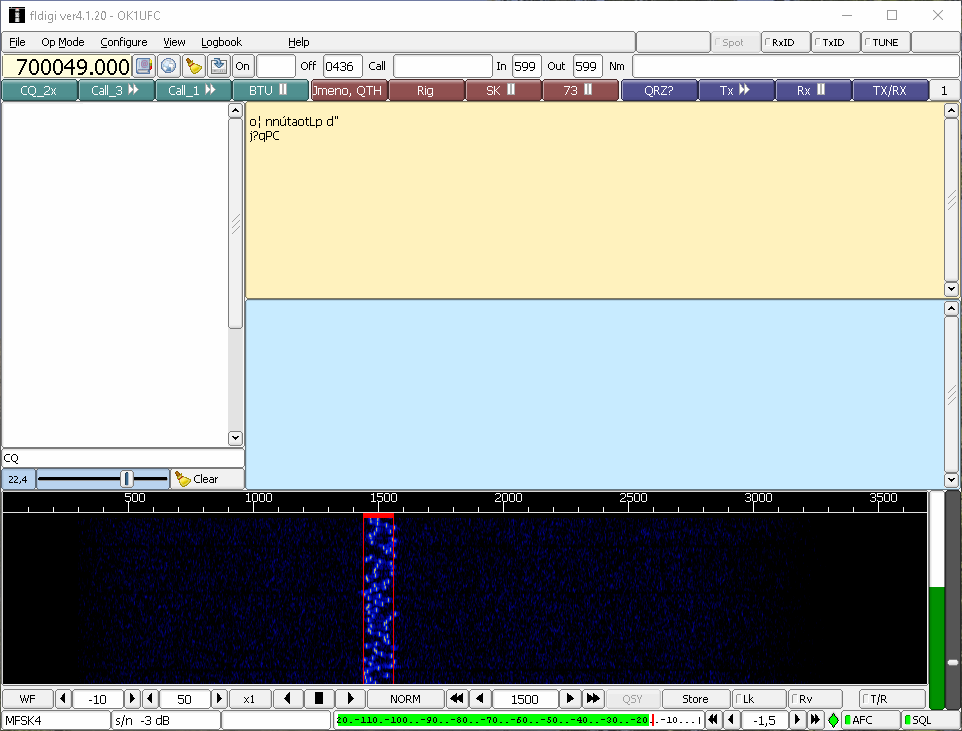This screenshot has height=731, width=962.
Task: Open the Configure menu
Action: click(124, 42)
